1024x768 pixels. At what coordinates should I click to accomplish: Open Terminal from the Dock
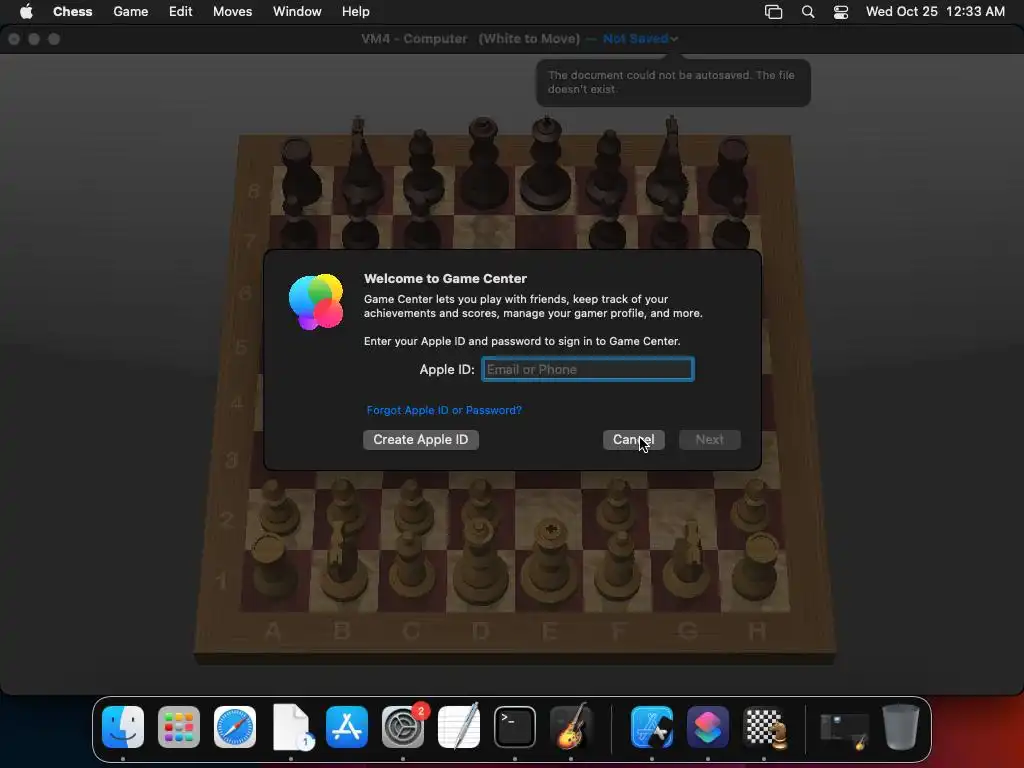515,727
